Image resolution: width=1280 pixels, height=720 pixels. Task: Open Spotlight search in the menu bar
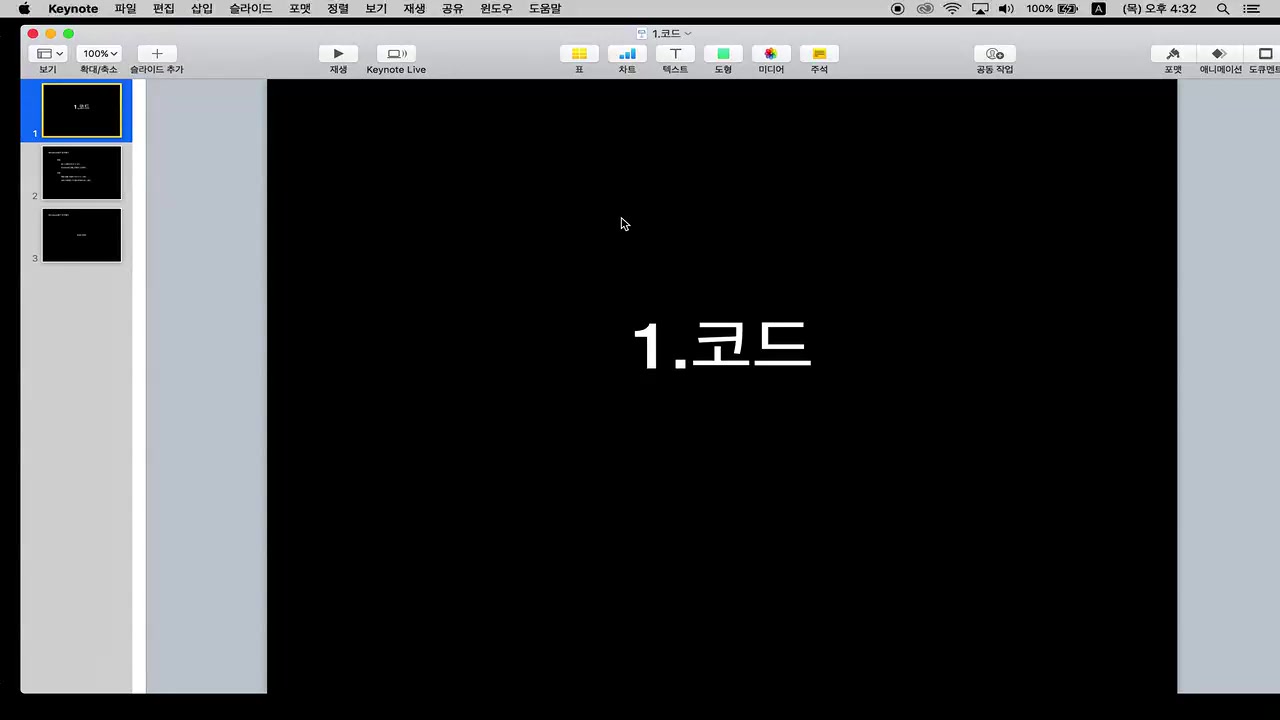[x=1223, y=9]
